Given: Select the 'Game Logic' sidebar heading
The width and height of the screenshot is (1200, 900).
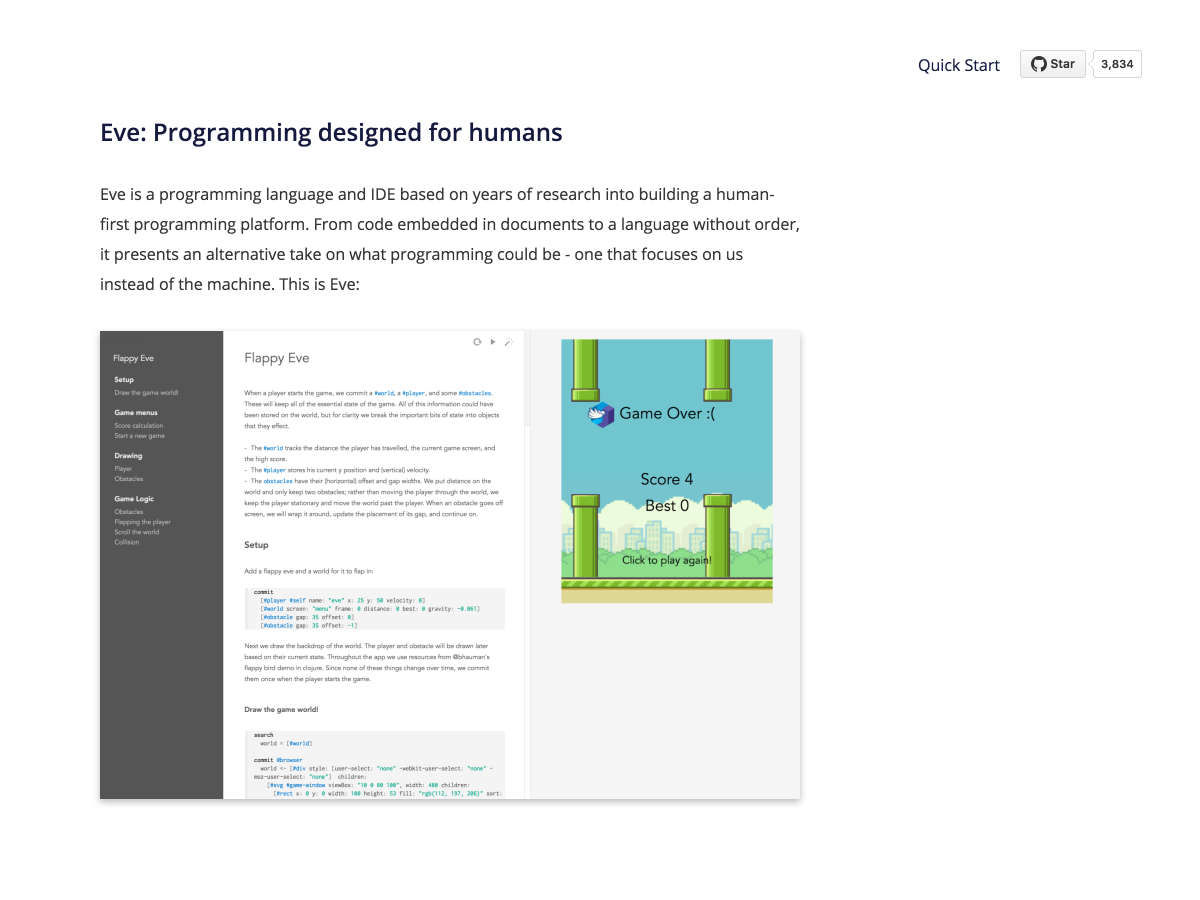Looking at the screenshot, I should coord(134,499).
